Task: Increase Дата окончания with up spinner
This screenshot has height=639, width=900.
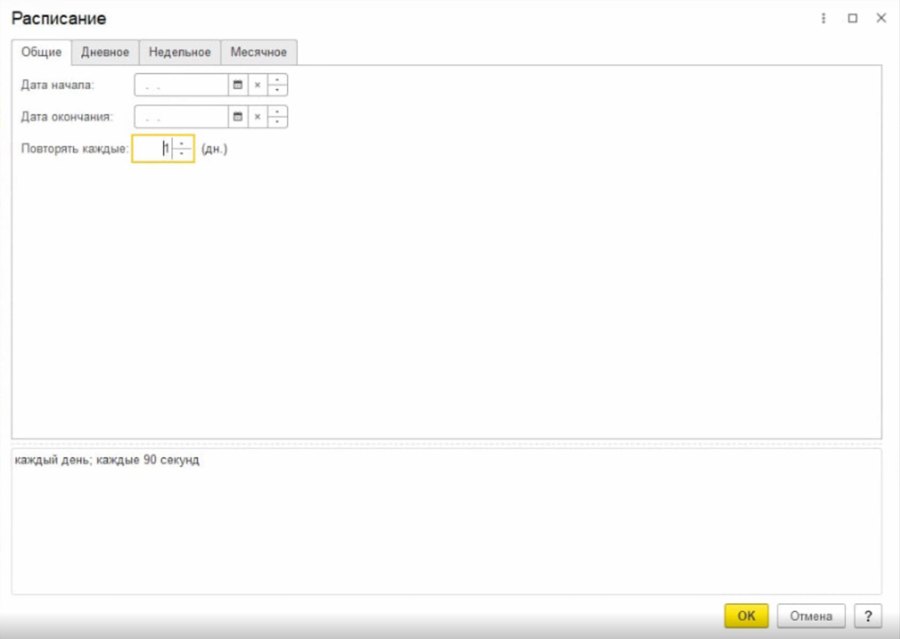Action: click(277, 111)
